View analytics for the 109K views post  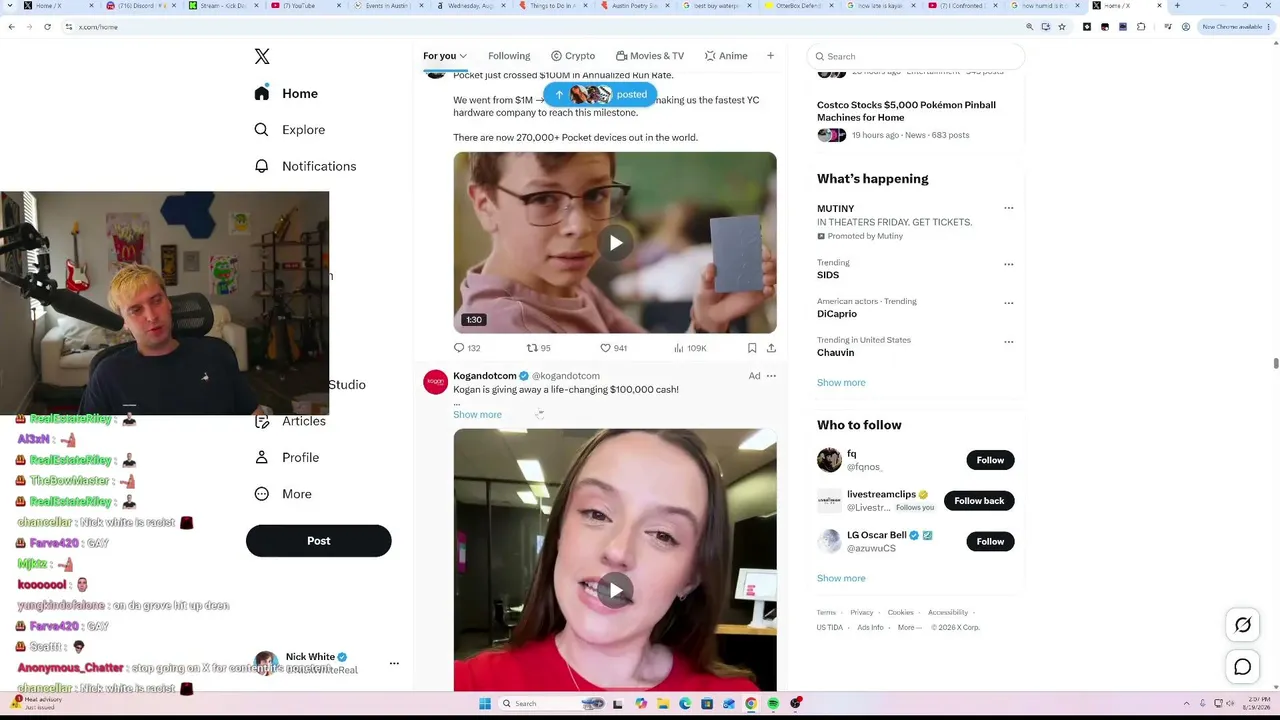point(690,348)
